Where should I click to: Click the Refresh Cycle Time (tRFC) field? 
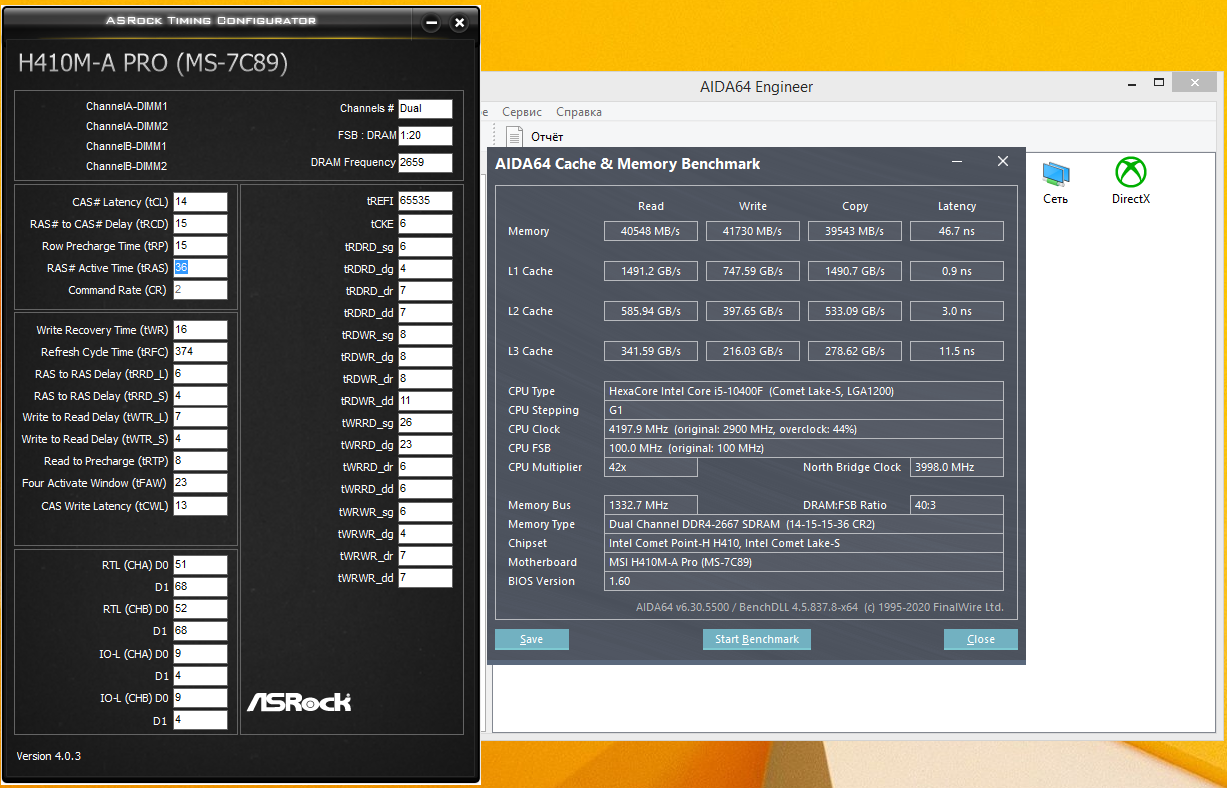pos(200,352)
